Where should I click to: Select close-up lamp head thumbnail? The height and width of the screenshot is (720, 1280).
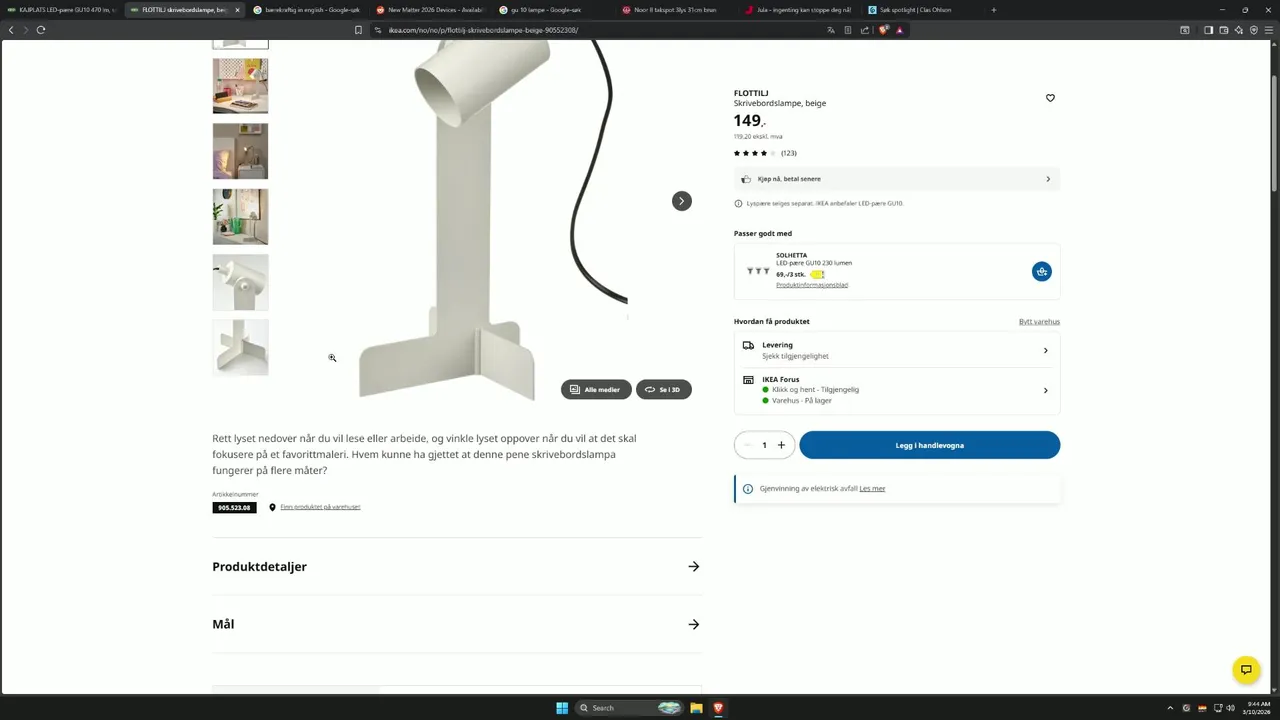[x=240, y=282]
